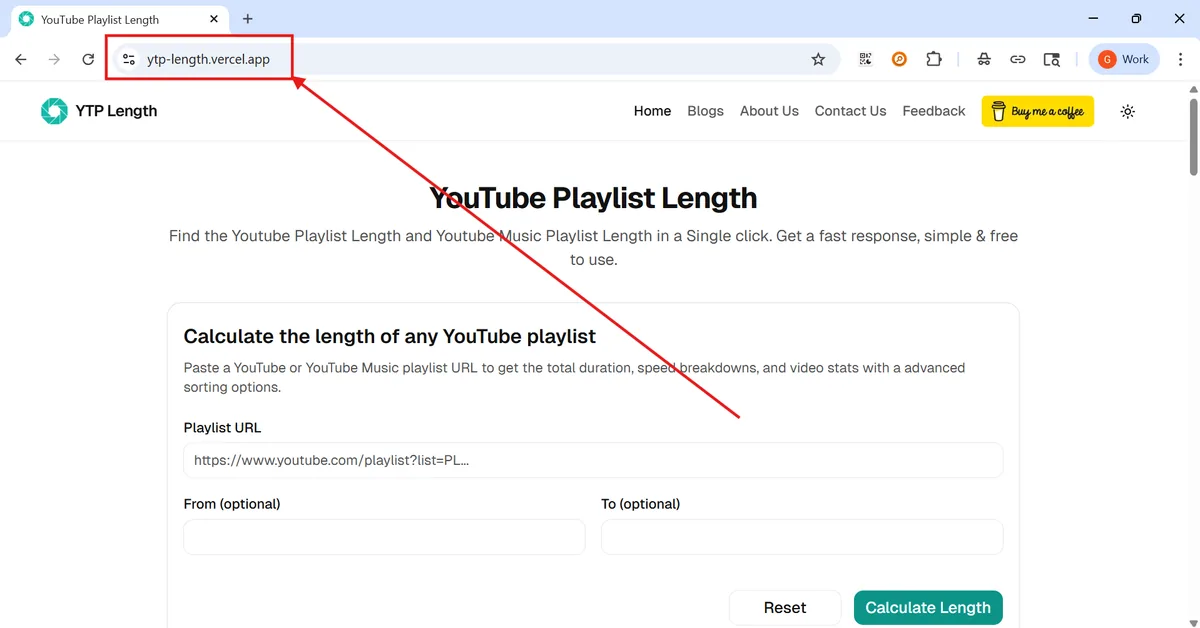The width and height of the screenshot is (1200, 628).
Task: Click the Calculate Length button
Action: pyautogui.click(x=928, y=607)
